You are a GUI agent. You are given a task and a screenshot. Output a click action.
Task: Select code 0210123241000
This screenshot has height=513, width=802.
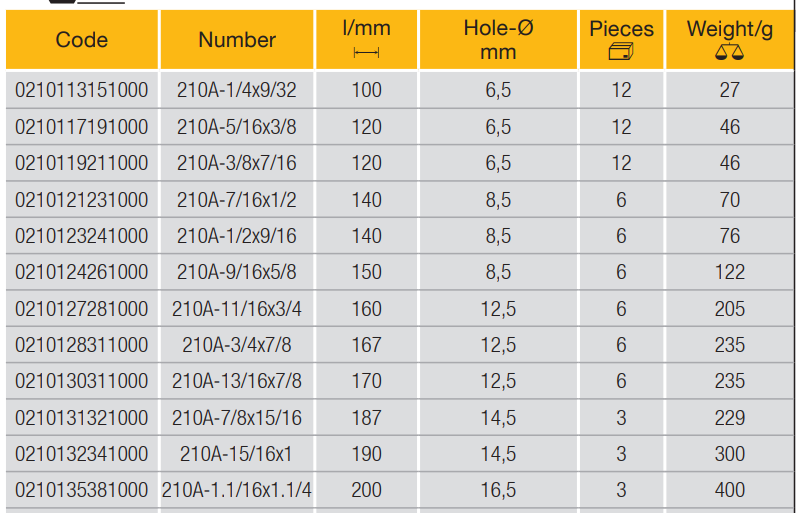tap(82, 236)
